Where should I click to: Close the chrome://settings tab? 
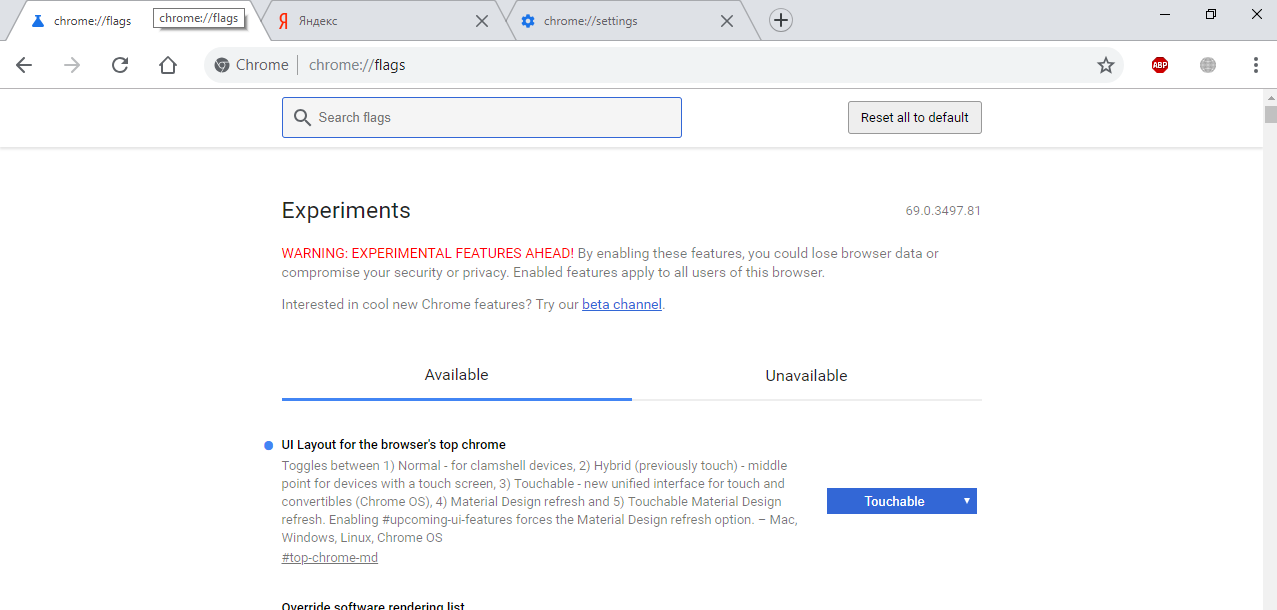(727, 21)
